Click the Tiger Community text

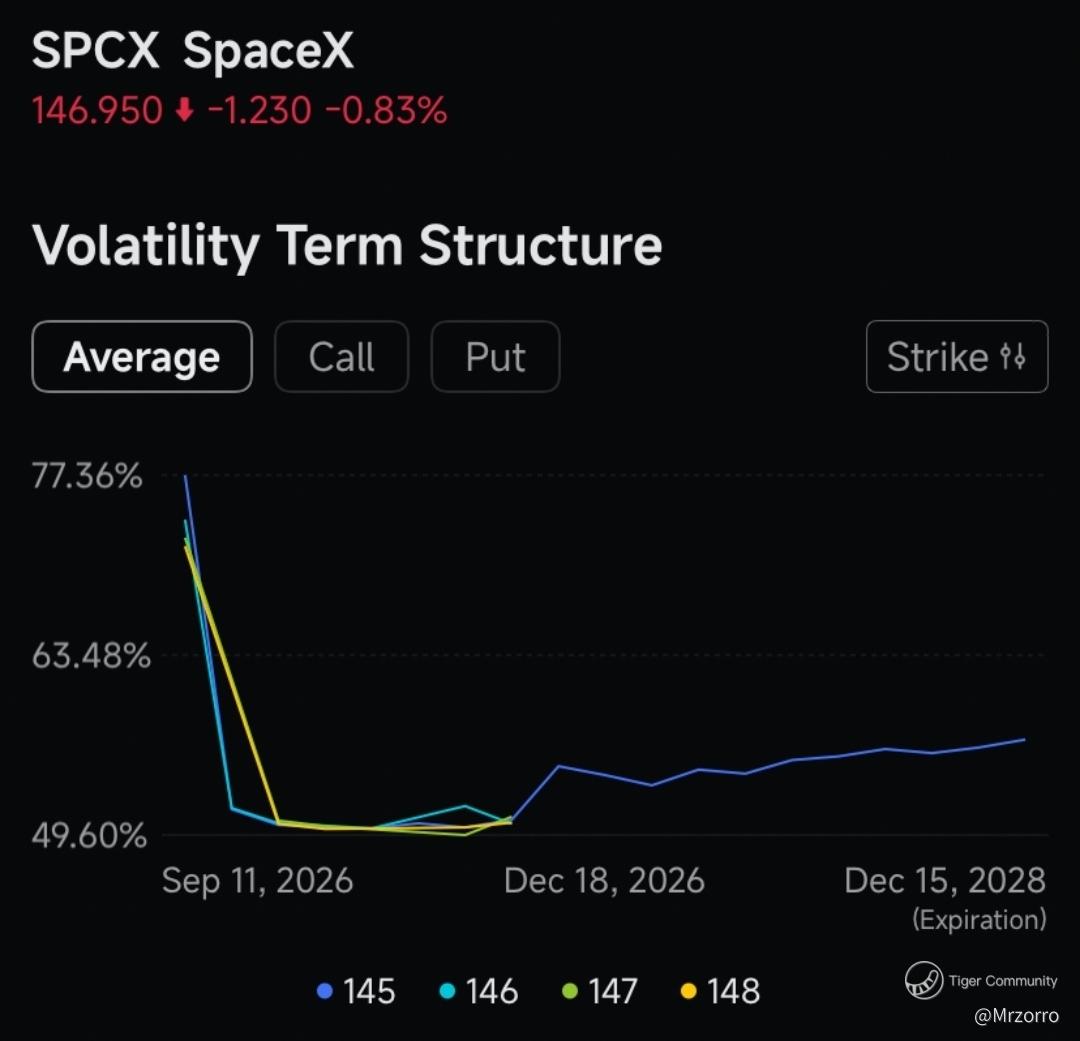(x=1003, y=980)
